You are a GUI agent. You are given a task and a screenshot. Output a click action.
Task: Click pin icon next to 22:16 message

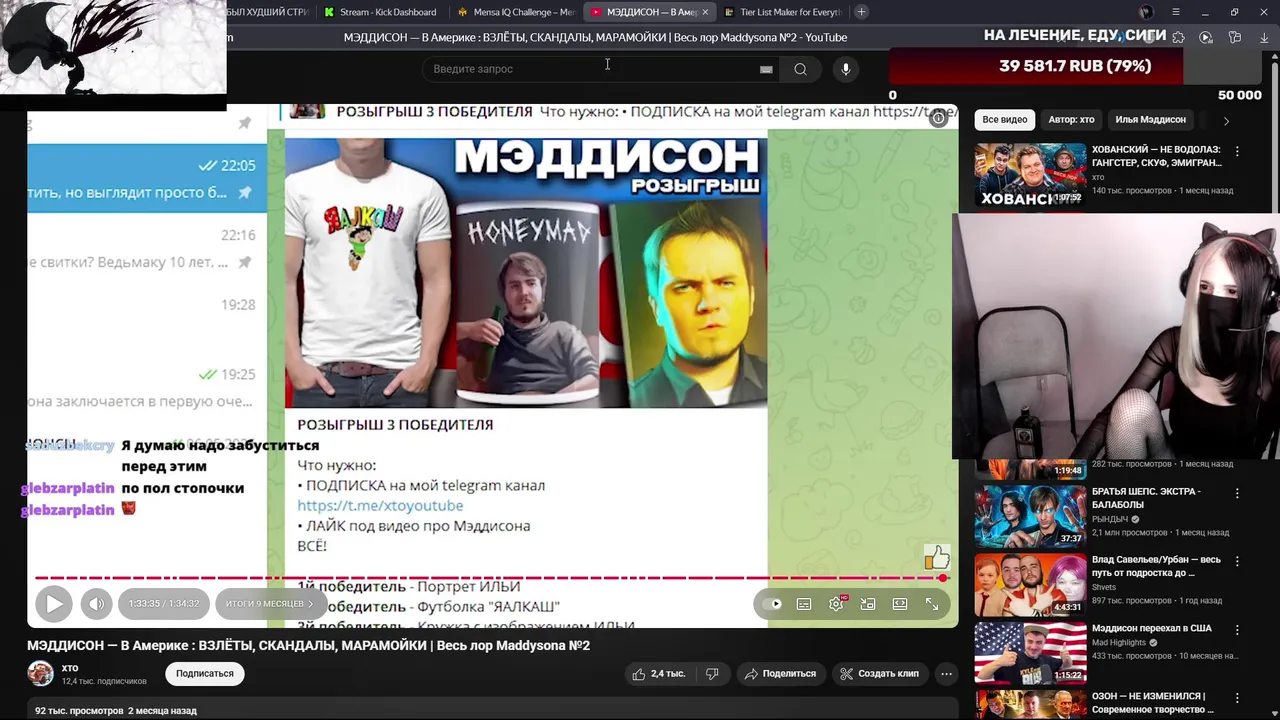[x=245, y=262]
